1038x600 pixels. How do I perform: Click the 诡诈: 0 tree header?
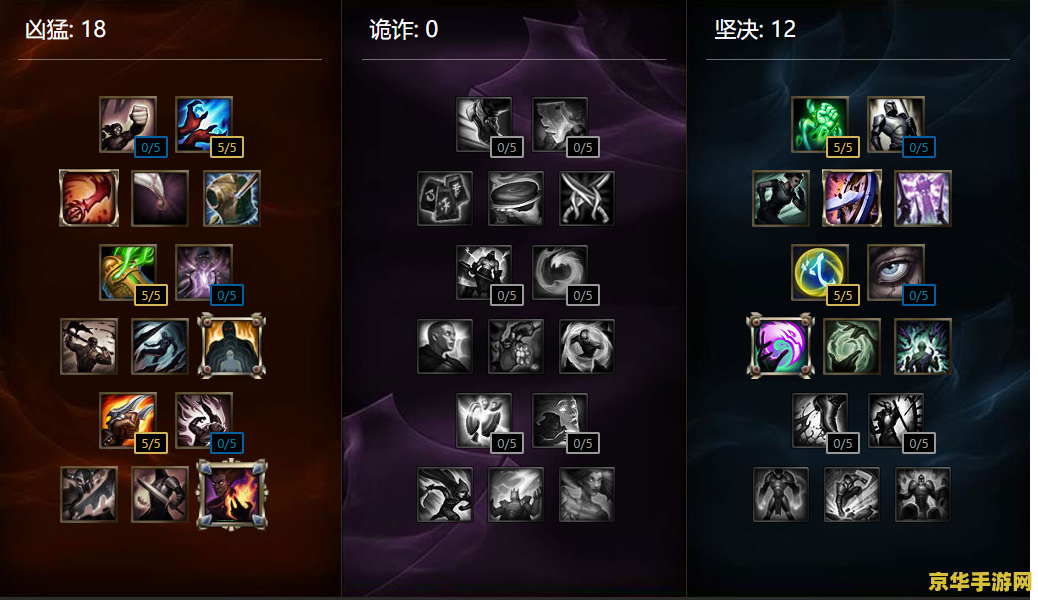tap(403, 29)
